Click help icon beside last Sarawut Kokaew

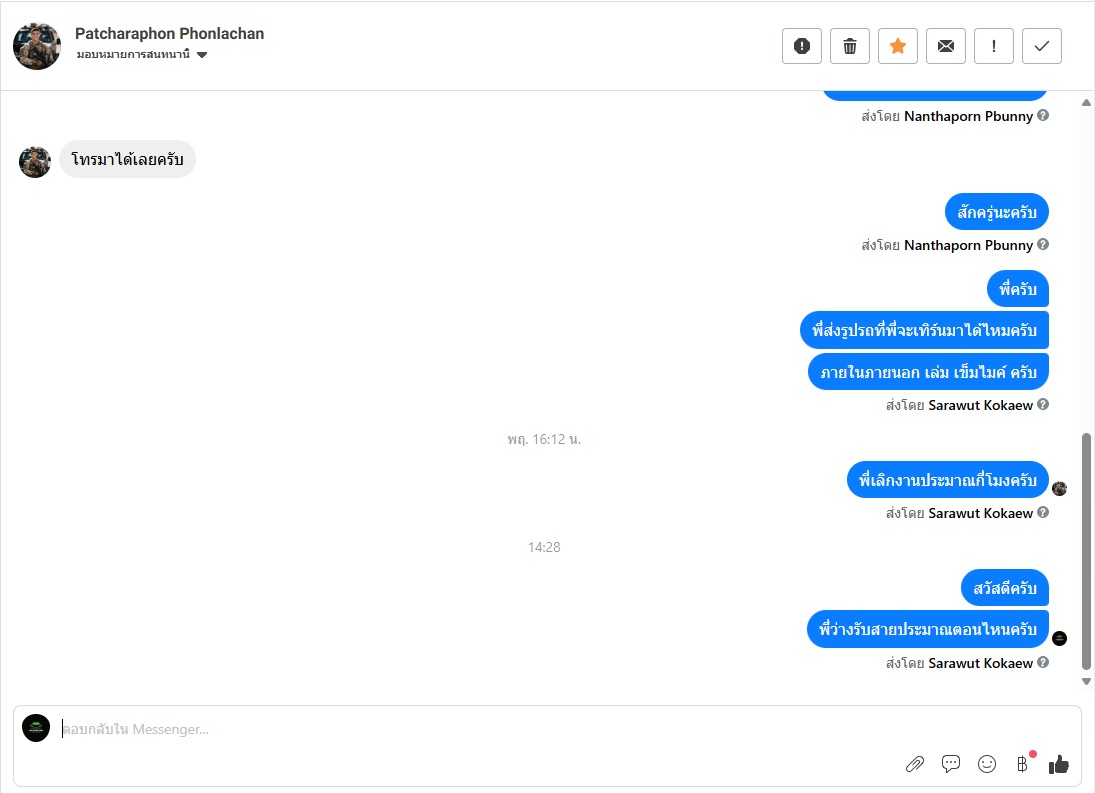pyautogui.click(x=1043, y=663)
